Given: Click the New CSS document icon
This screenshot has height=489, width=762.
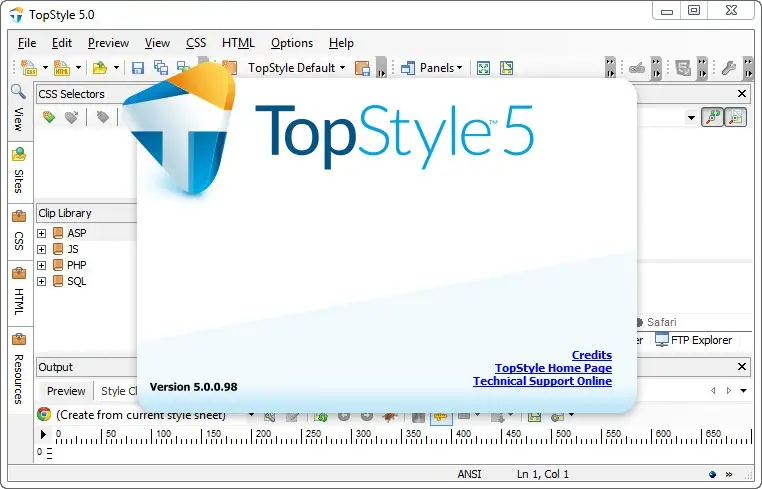Looking at the screenshot, I should (x=29, y=68).
